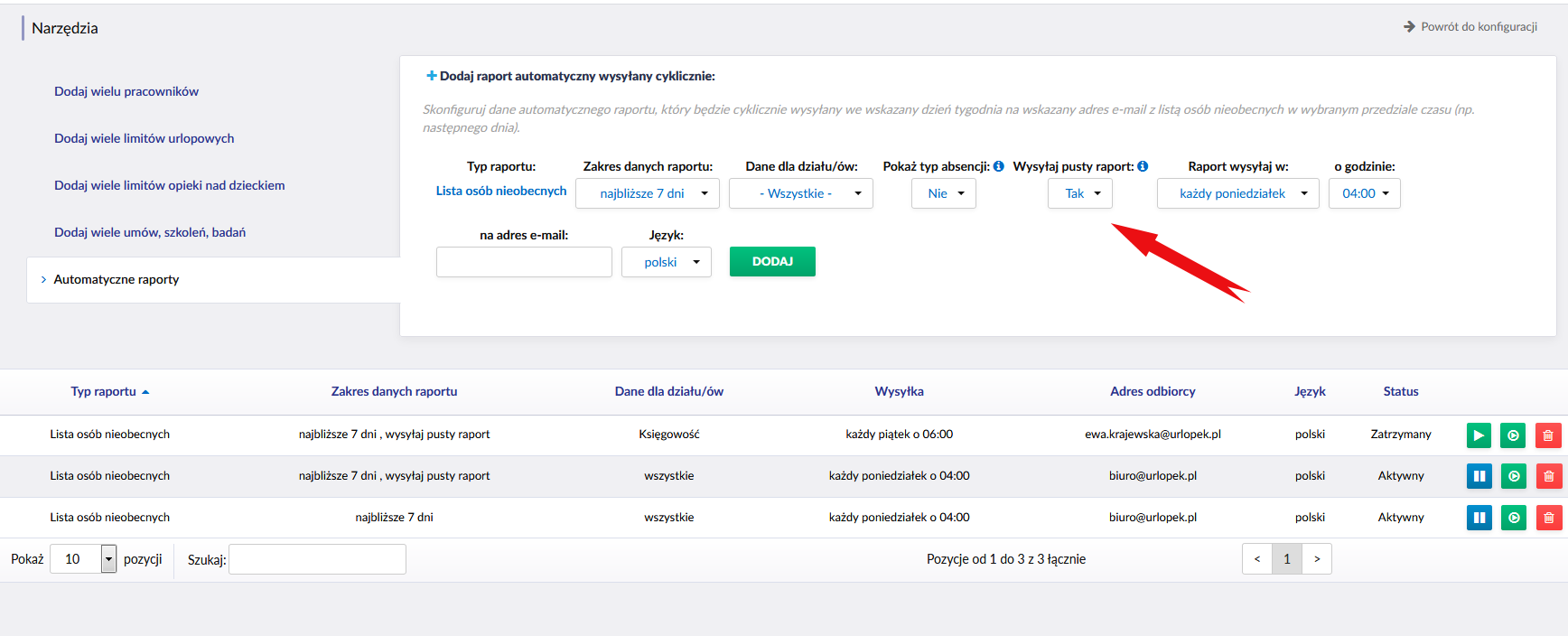The height and width of the screenshot is (636, 1568).
Task: Click the 'na adres e-mail' input field
Action: pos(524,262)
